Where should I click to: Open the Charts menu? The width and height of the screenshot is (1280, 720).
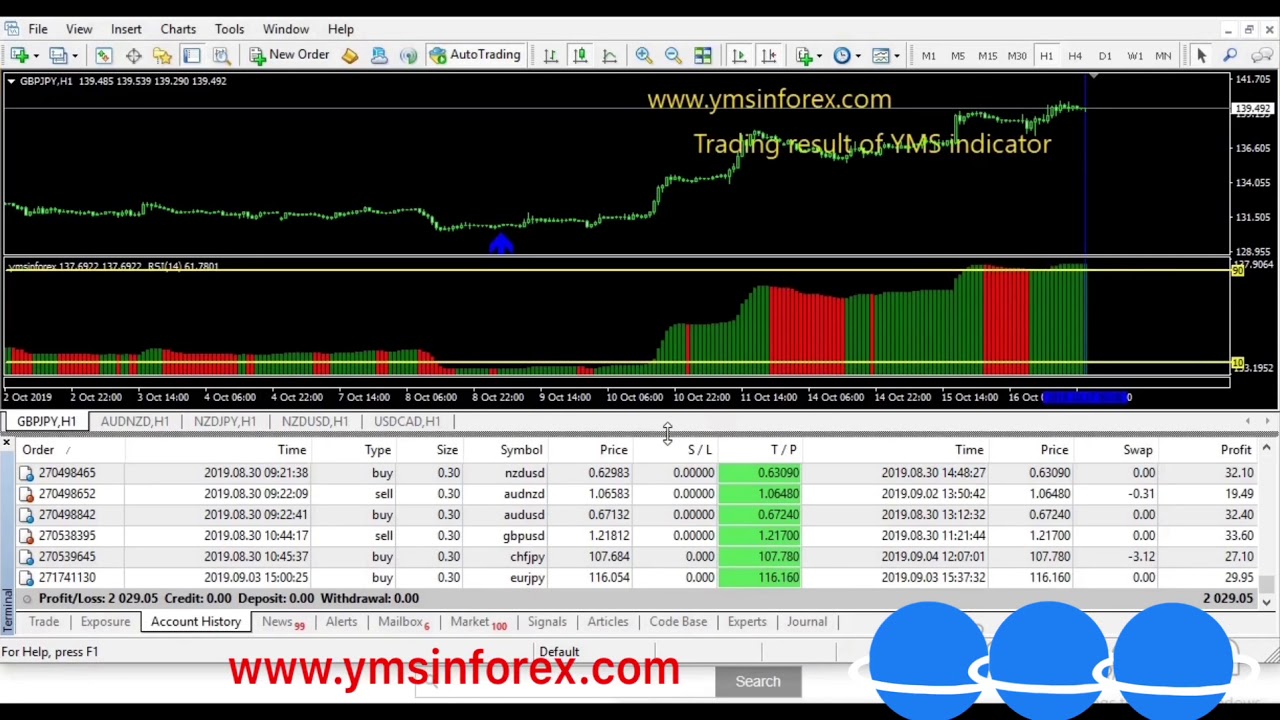pos(178,29)
